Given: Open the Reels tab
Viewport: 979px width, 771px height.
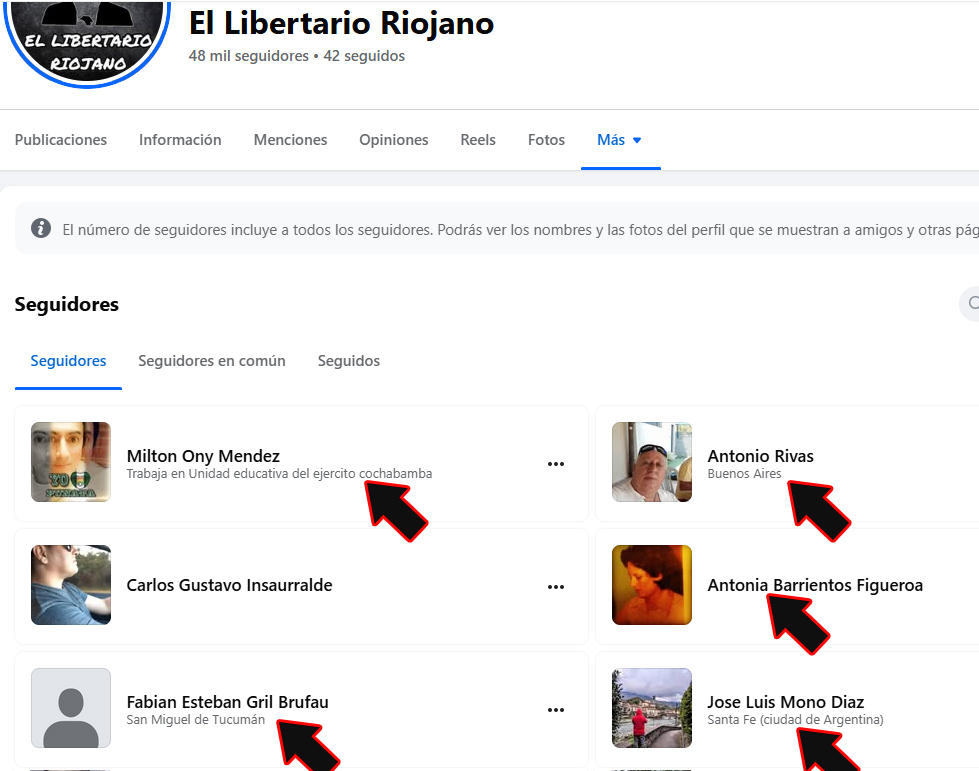Looking at the screenshot, I should pyautogui.click(x=478, y=140).
